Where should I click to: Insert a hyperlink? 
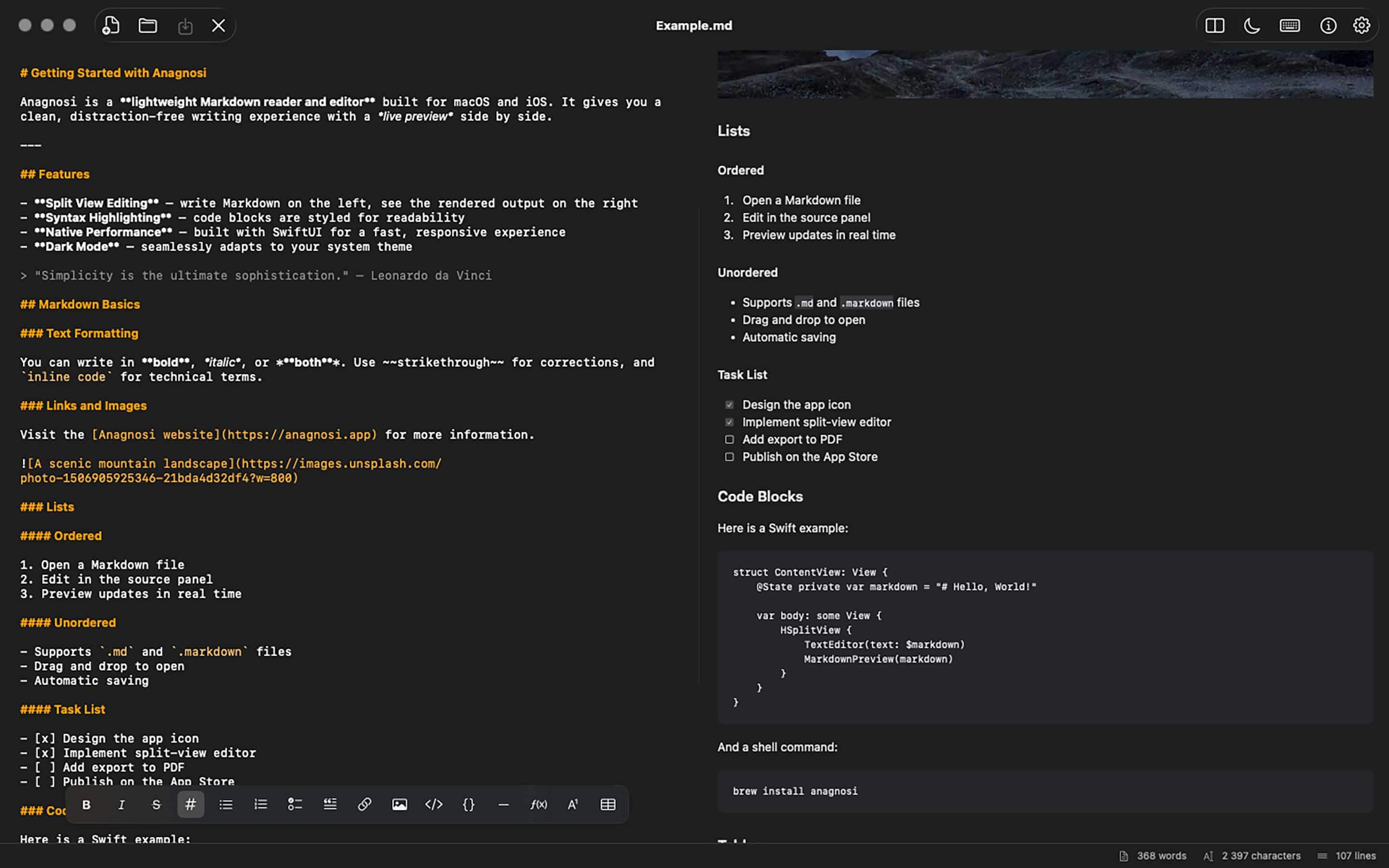coord(365,804)
